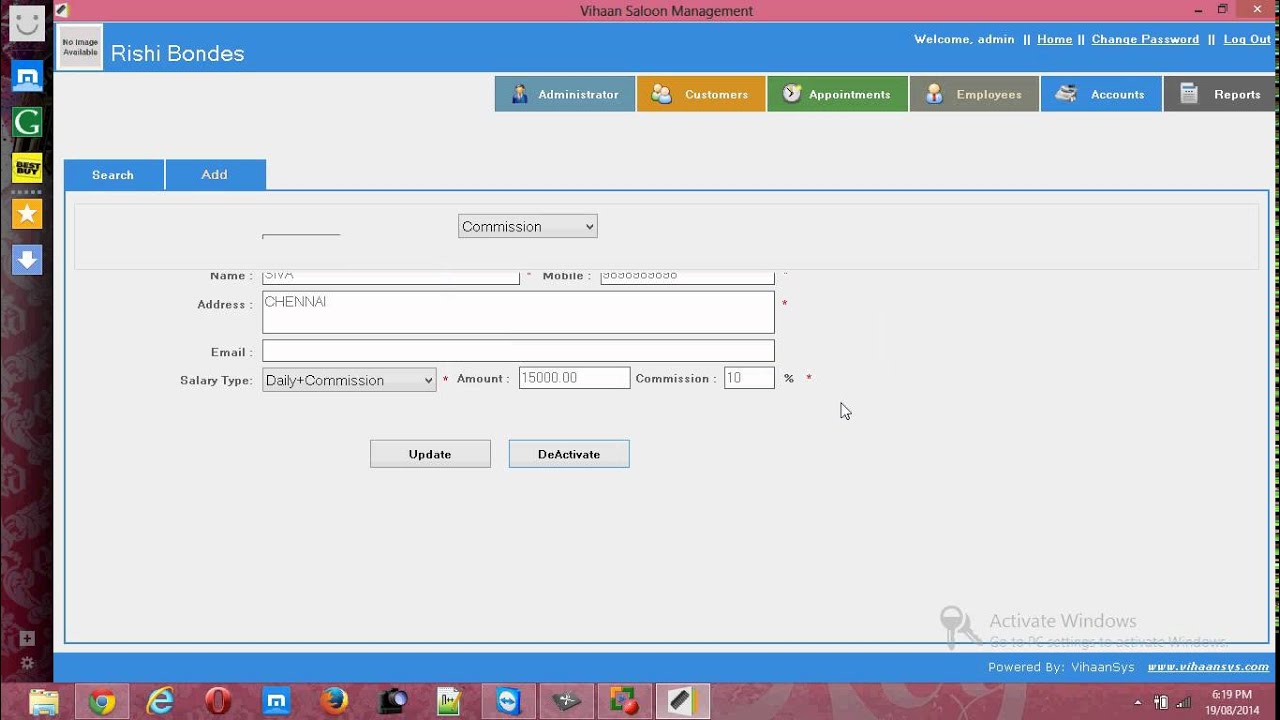The height and width of the screenshot is (720, 1280).
Task: Click the Commission percent field
Action: click(x=749, y=378)
